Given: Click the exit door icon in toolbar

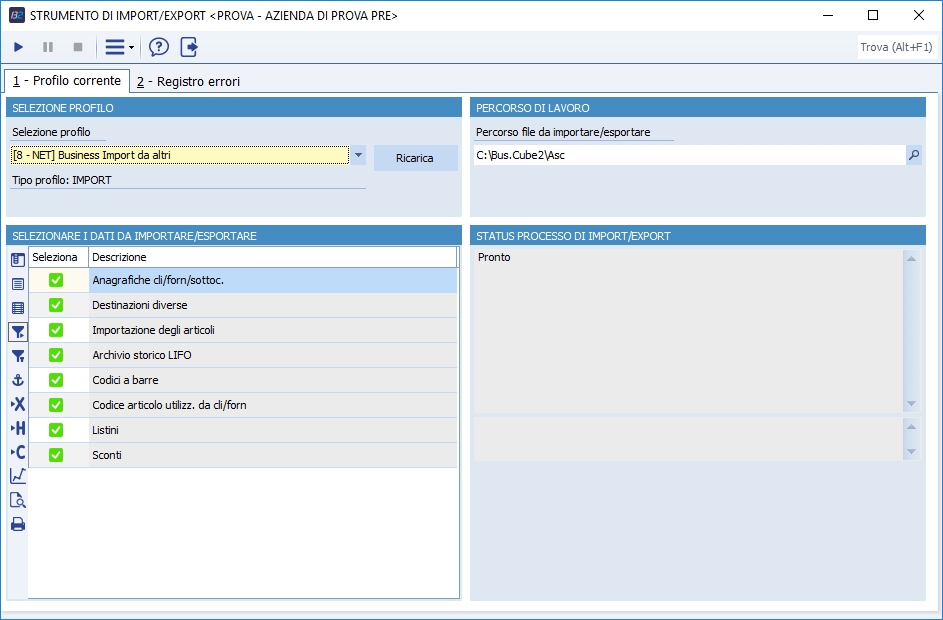Looking at the screenshot, I should point(189,47).
